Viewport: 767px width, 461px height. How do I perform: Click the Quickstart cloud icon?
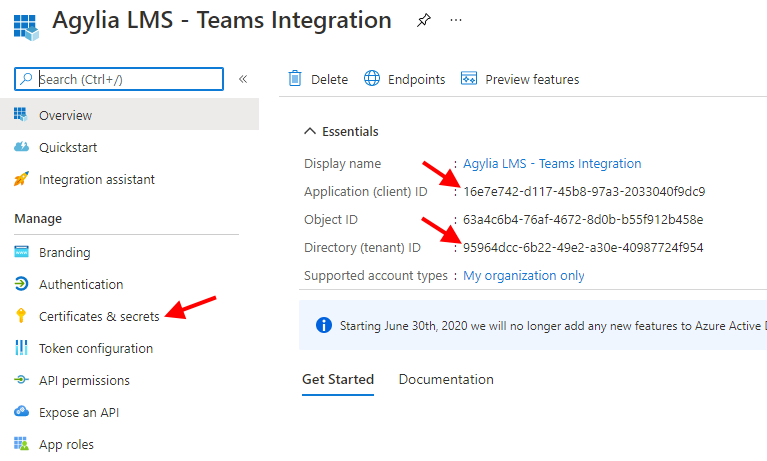coord(21,147)
